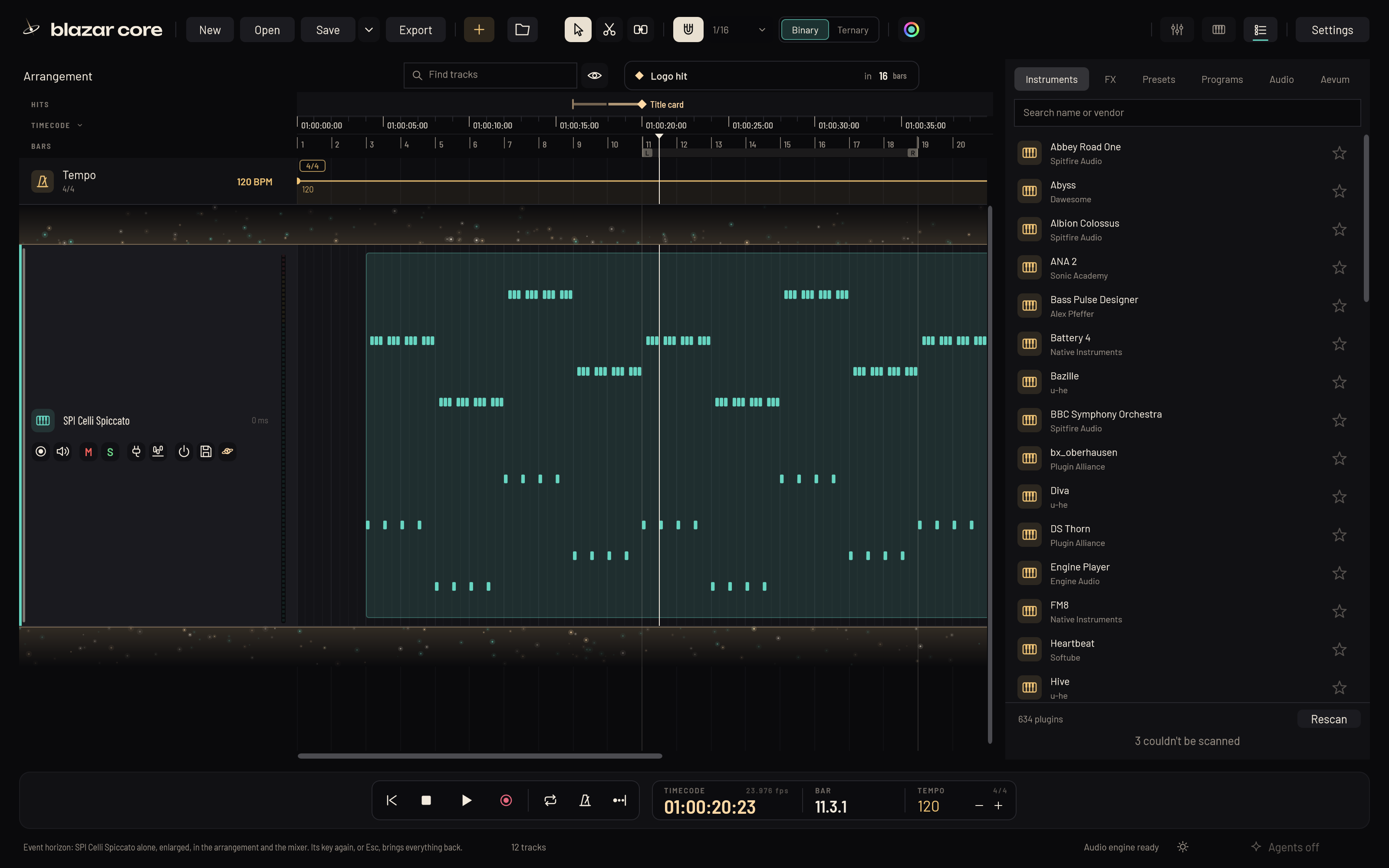1389x868 pixels.
Task: Arm record on SPI Celli Spiccato
Action: point(41,452)
